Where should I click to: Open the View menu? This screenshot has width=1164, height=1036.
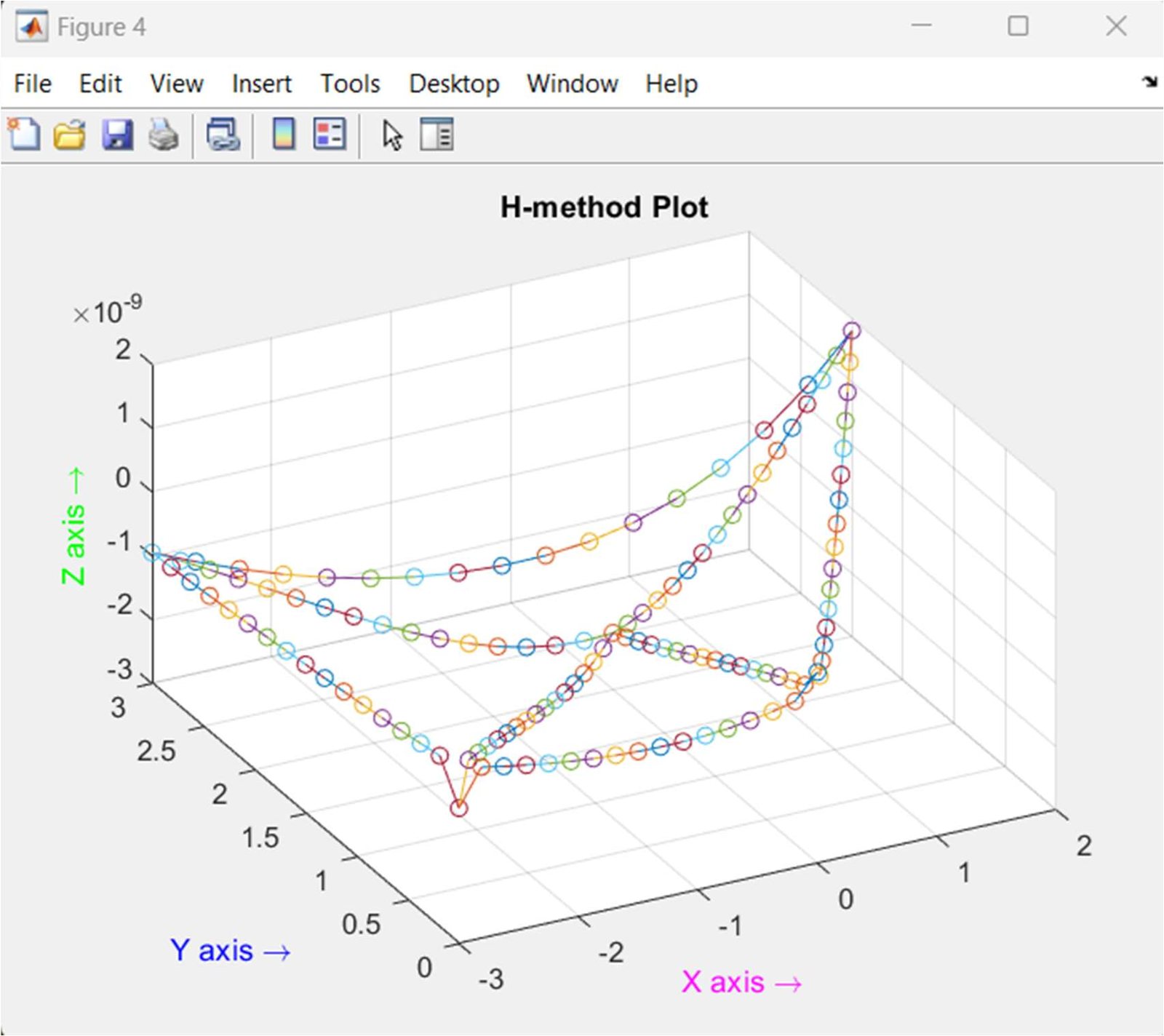[x=177, y=84]
